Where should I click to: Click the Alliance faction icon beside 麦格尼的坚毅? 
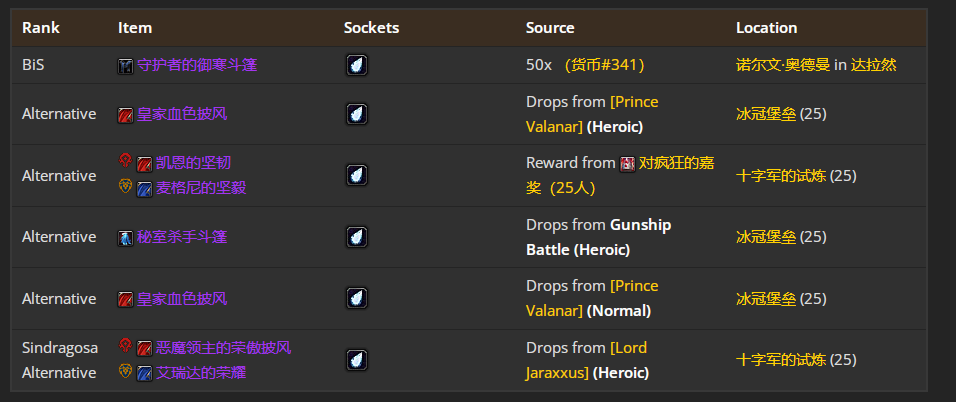(125, 186)
